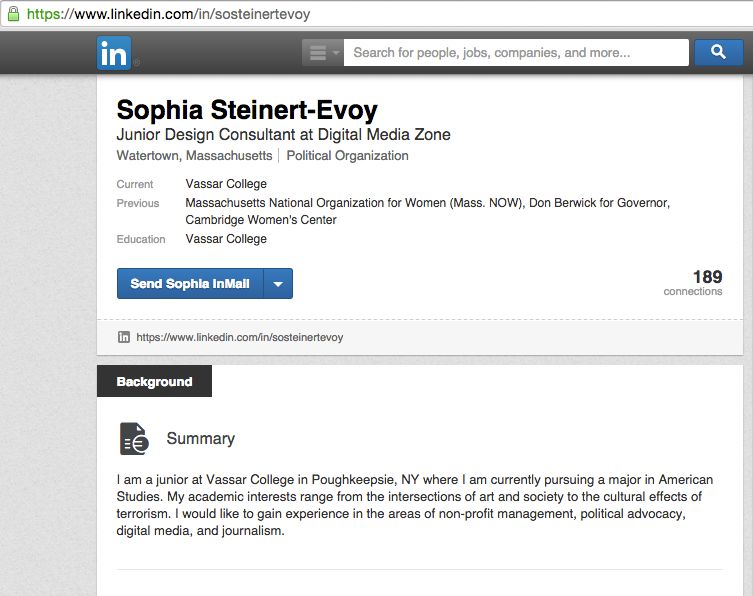
Task: Click the LinkedIn logo in header
Action: pyautogui.click(x=114, y=53)
